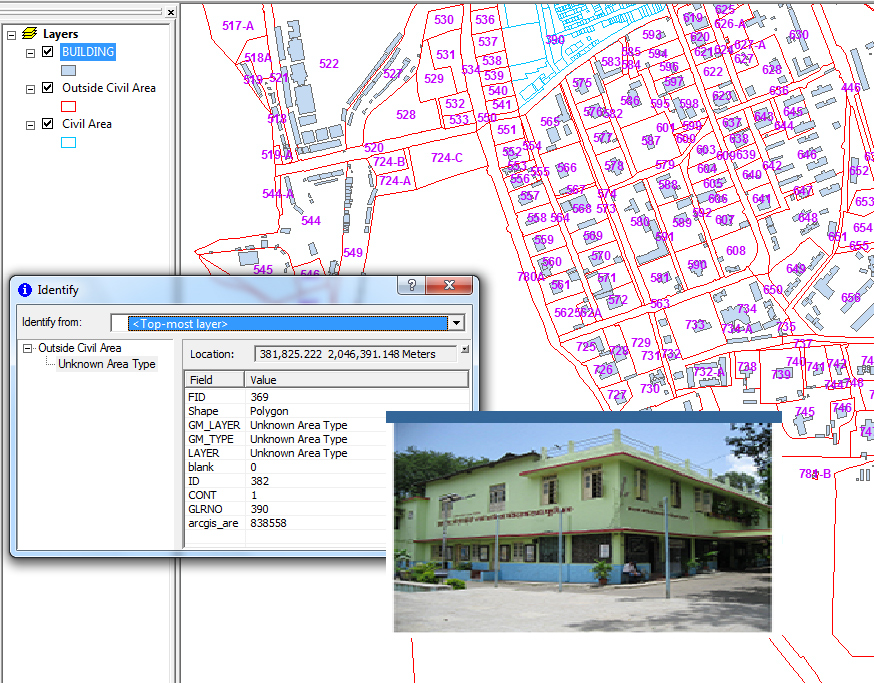The image size is (874, 683).
Task: Click parcel label 656 on map
Action: tap(851, 298)
